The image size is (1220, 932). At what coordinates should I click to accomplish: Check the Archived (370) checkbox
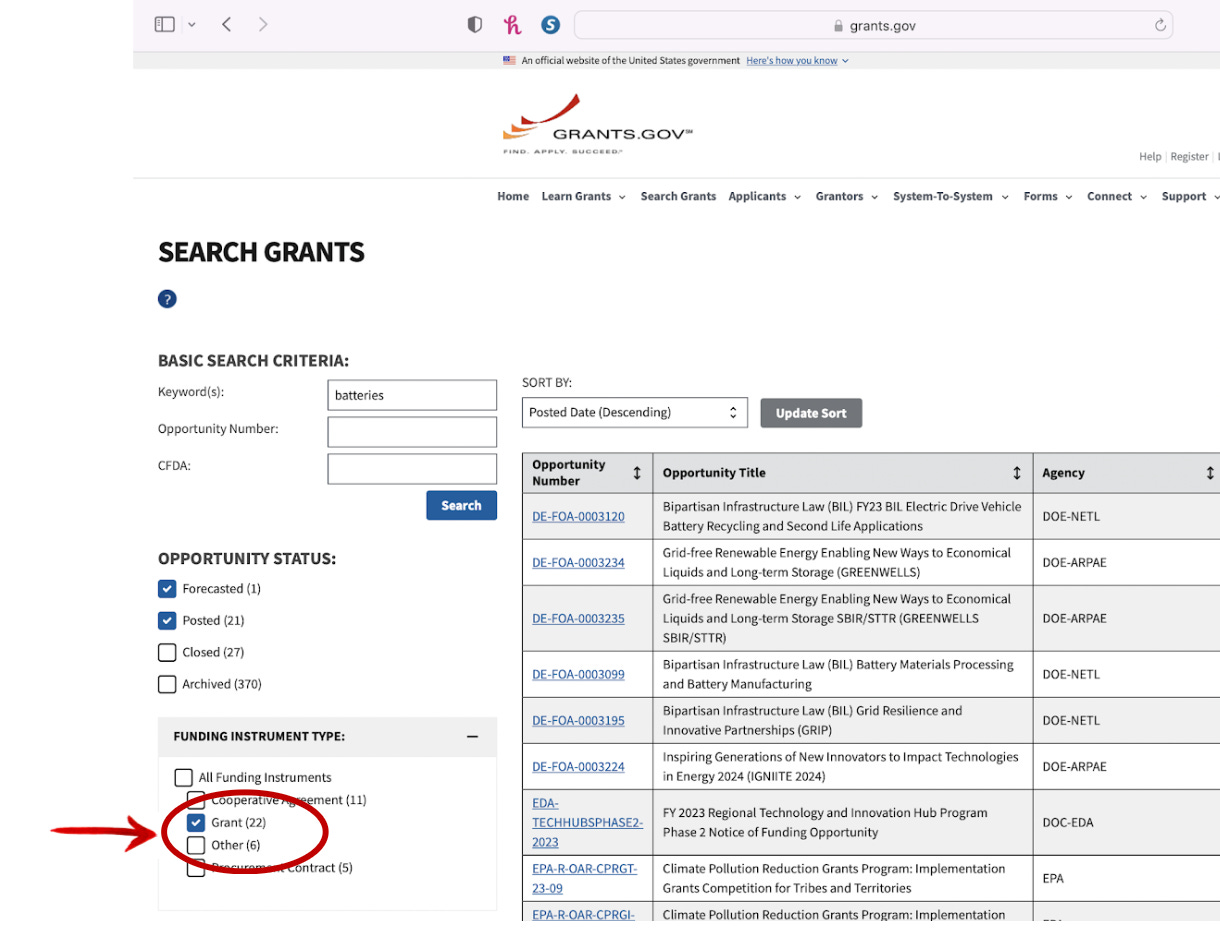(167, 685)
